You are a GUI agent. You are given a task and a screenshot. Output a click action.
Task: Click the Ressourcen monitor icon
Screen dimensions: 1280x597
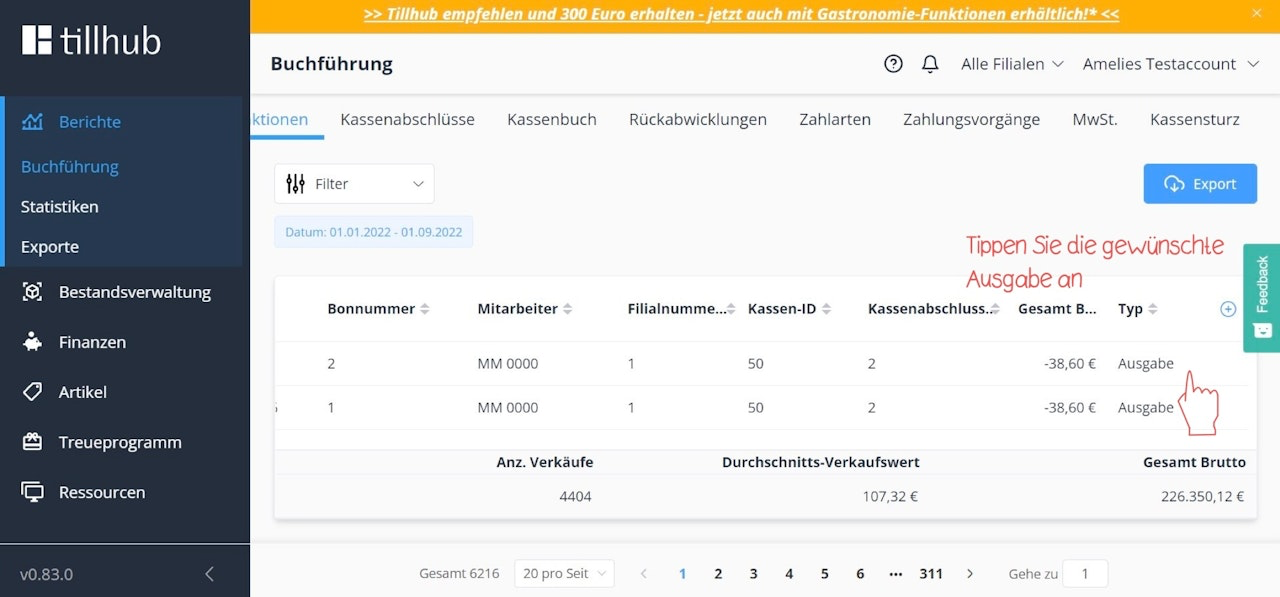[x=33, y=492]
